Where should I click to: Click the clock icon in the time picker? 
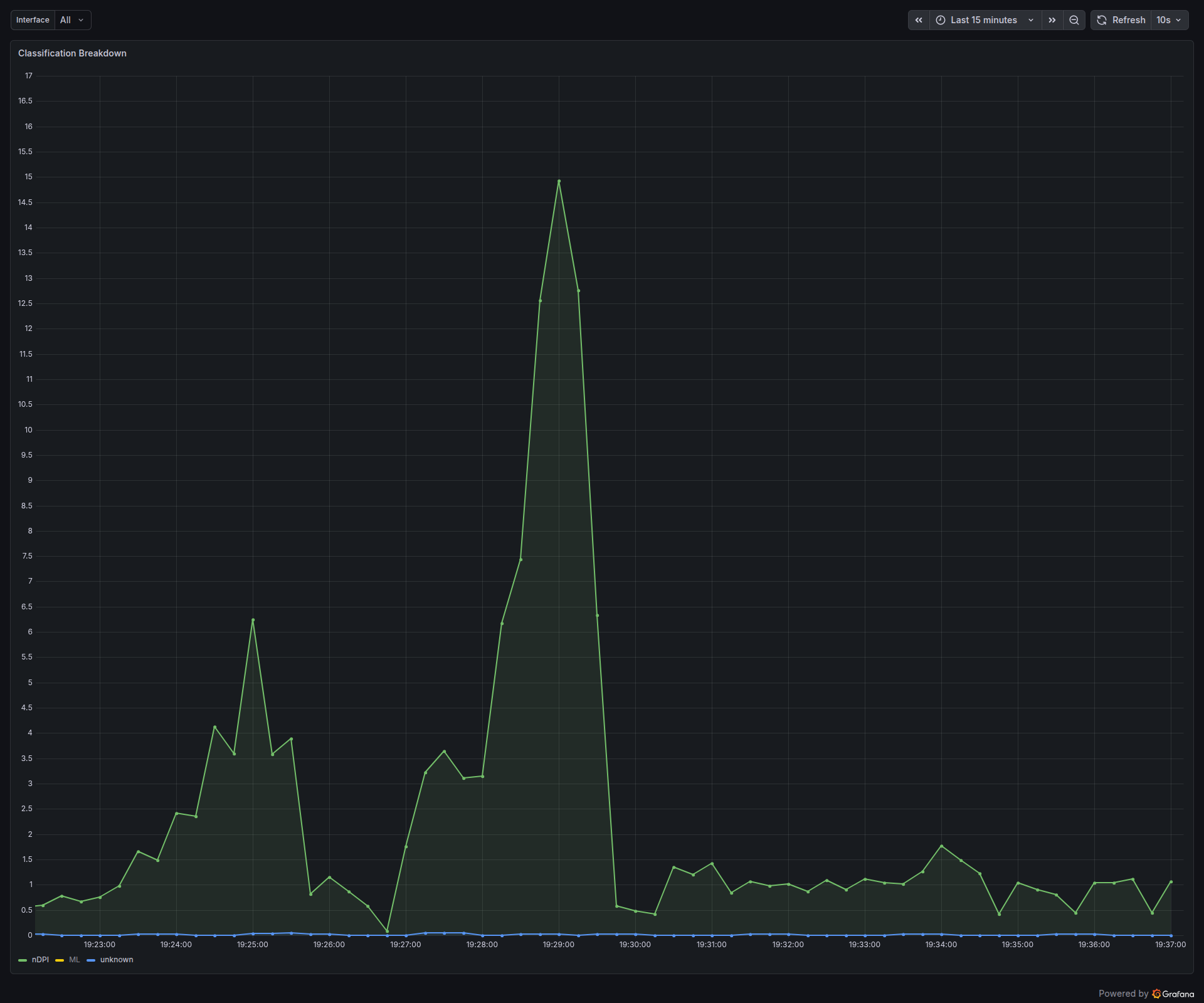tap(940, 20)
